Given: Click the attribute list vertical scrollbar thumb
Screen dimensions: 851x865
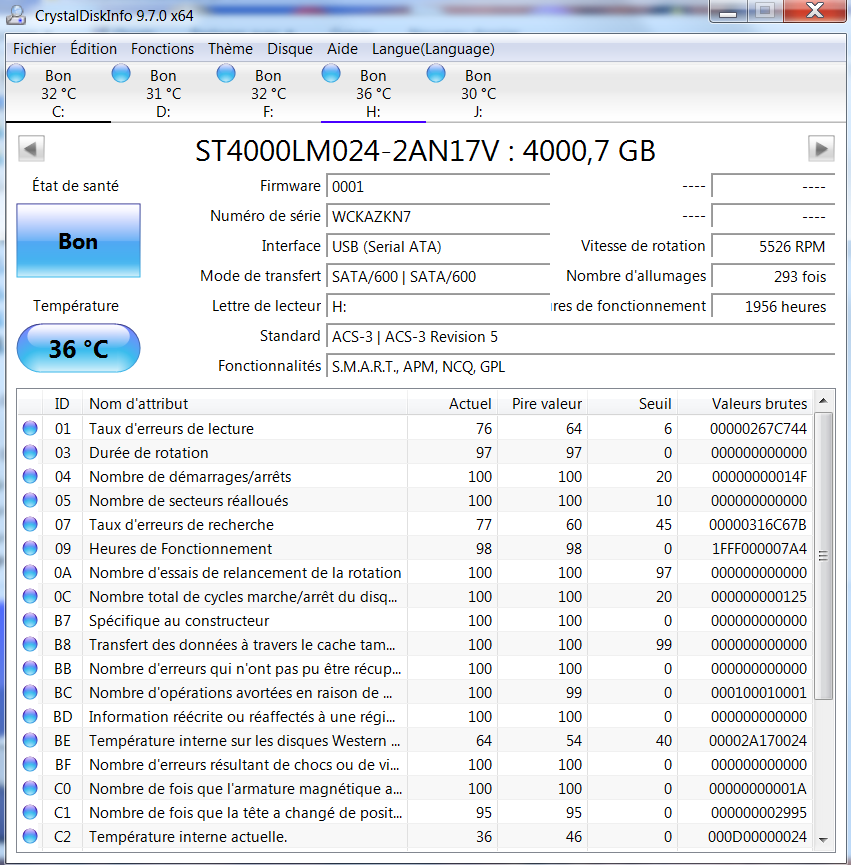Looking at the screenshot, I should (824, 556).
